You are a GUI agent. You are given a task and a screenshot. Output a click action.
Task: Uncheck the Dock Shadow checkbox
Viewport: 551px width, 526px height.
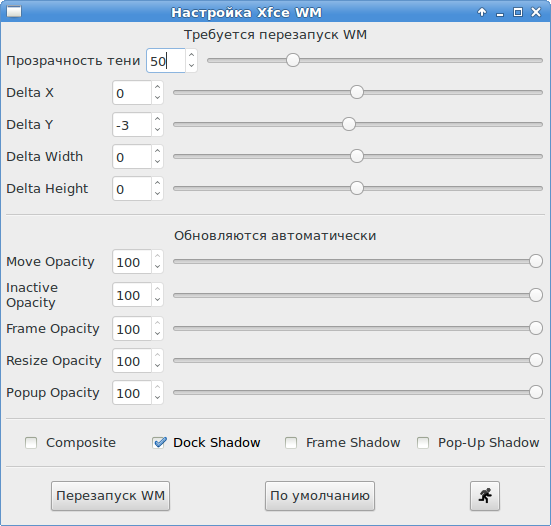tap(159, 443)
